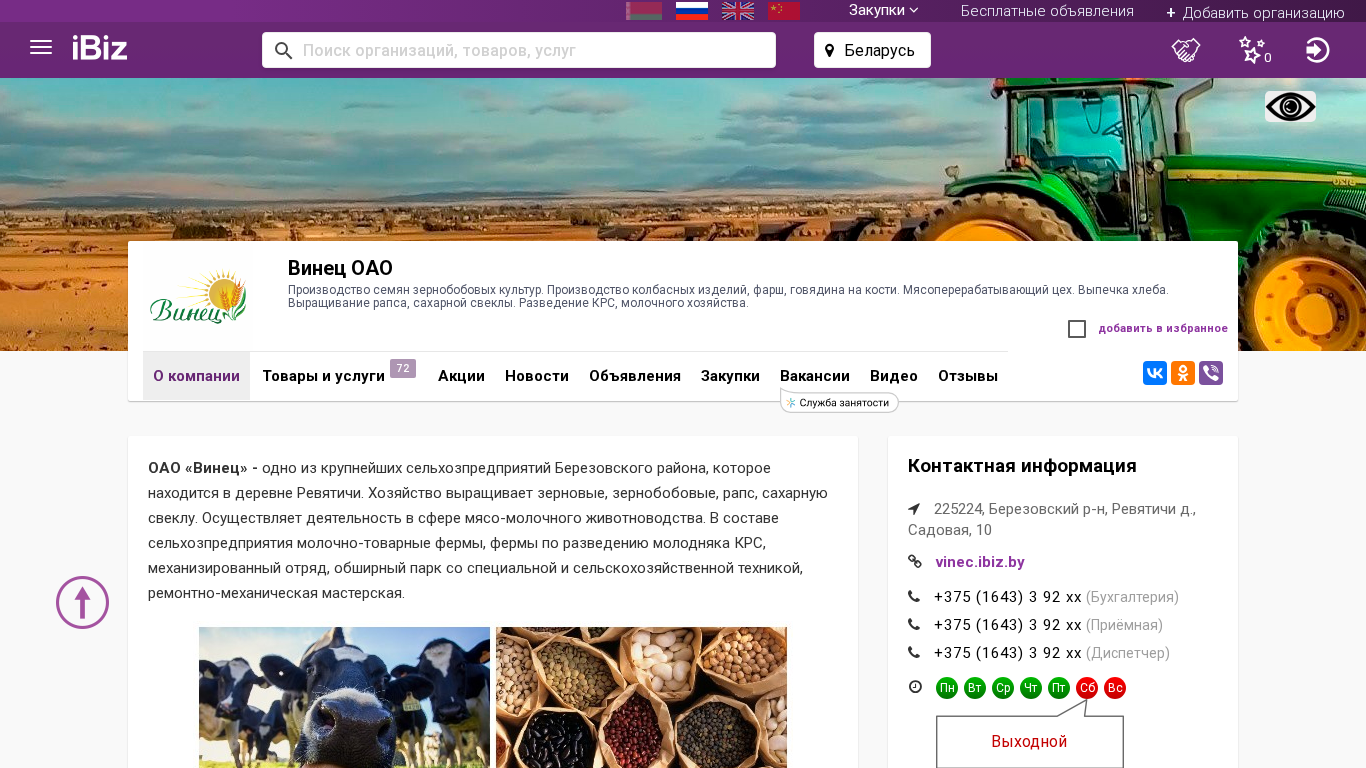The image size is (1366, 768).
Task: Go to the iBiz home logo
Action: tap(100, 48)
